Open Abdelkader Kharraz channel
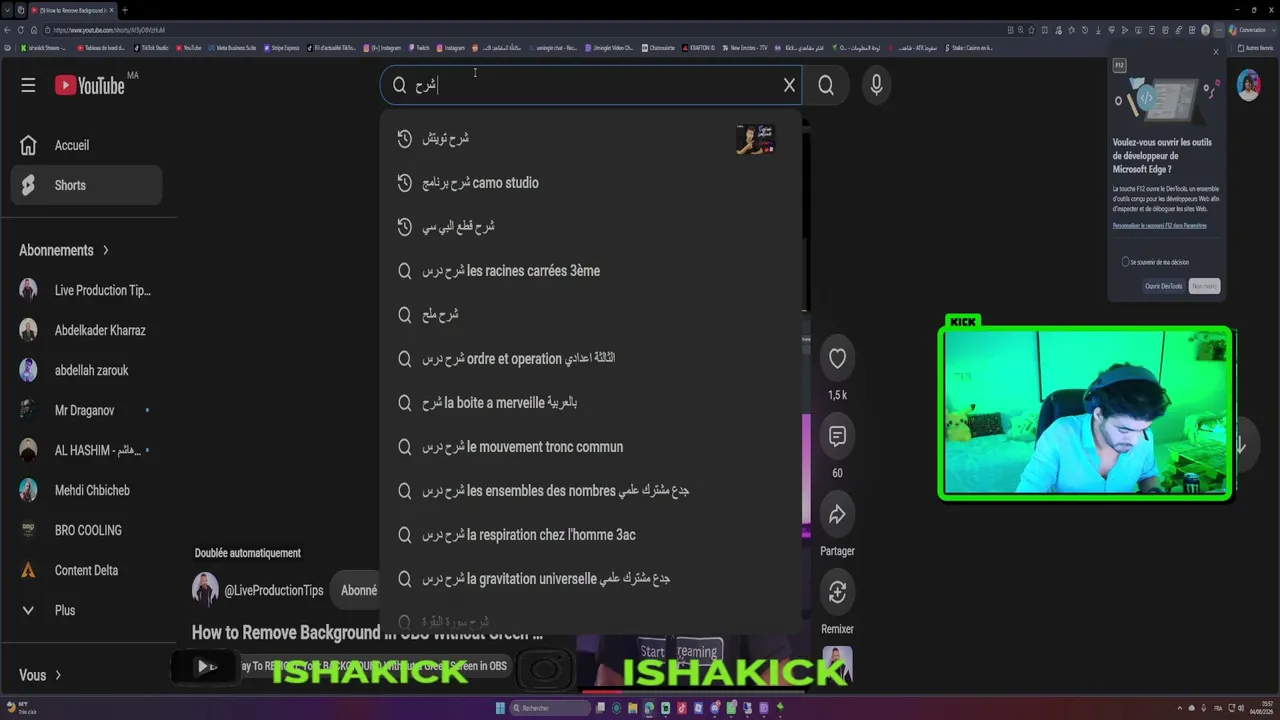The height and width of the screenshot is (720, 1280). [x=86, y=330]
